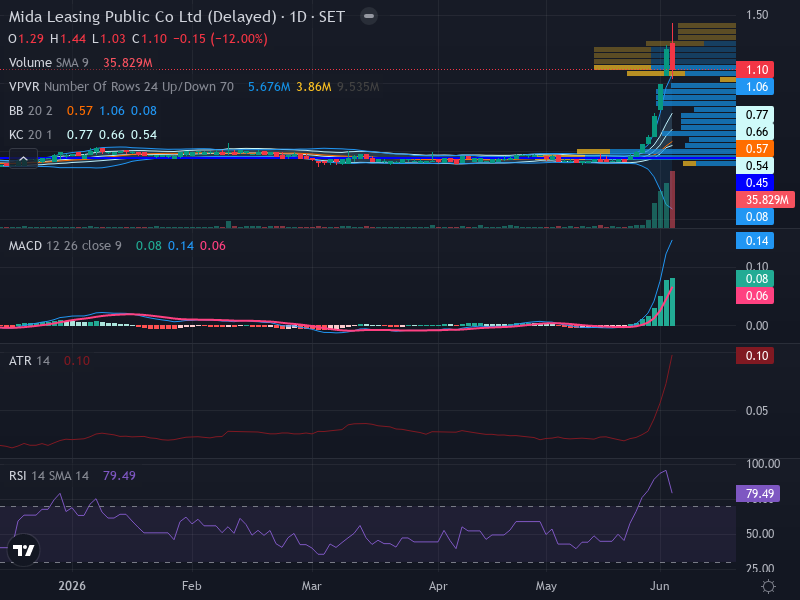Select Mida Leasing Public Co Ltd title

143,17
